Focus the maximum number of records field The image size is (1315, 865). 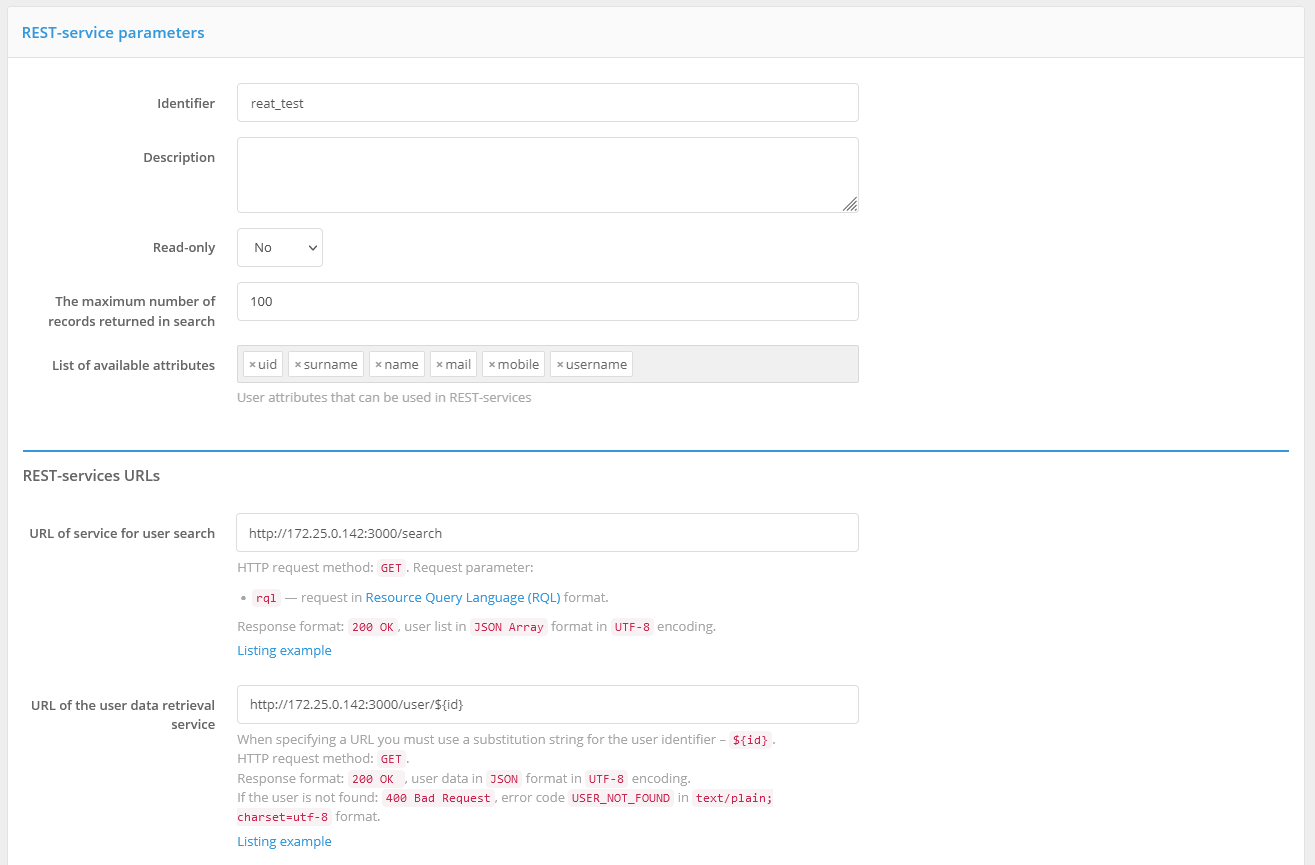pos(547,302)
